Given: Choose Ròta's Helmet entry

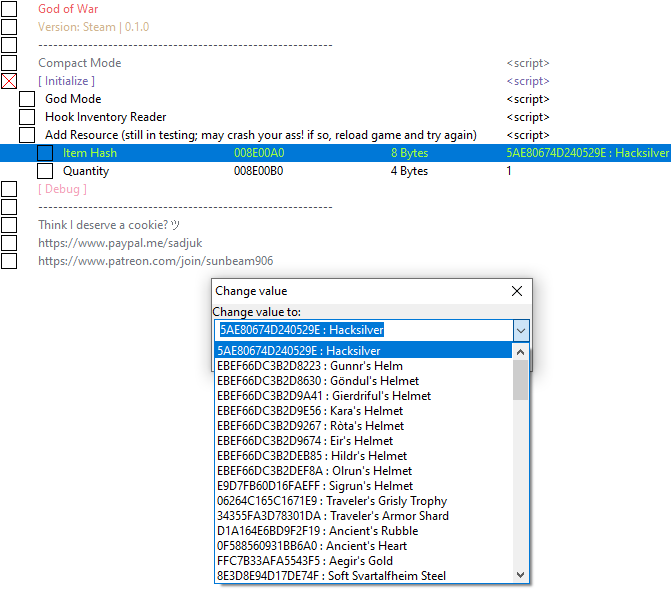Looking at the screenshot, I should click(x=363, y=426).
